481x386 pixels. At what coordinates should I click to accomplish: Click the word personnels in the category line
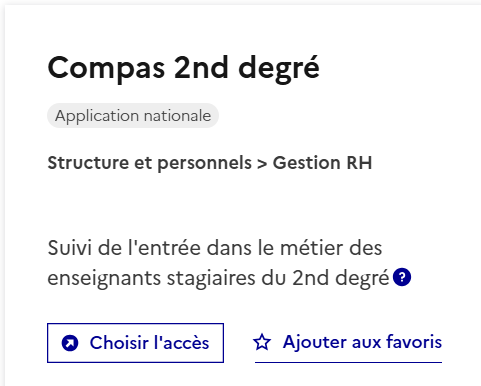pos(205,164)
